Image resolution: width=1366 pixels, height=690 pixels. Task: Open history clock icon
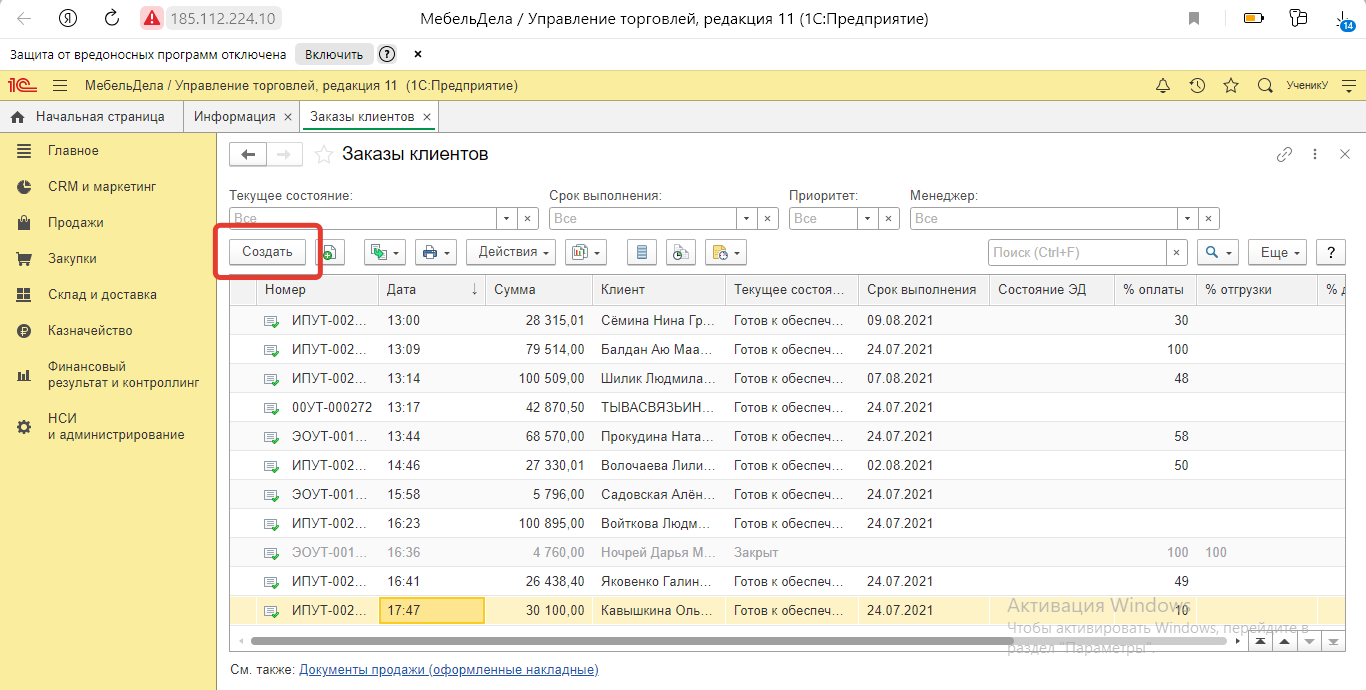1197,86
